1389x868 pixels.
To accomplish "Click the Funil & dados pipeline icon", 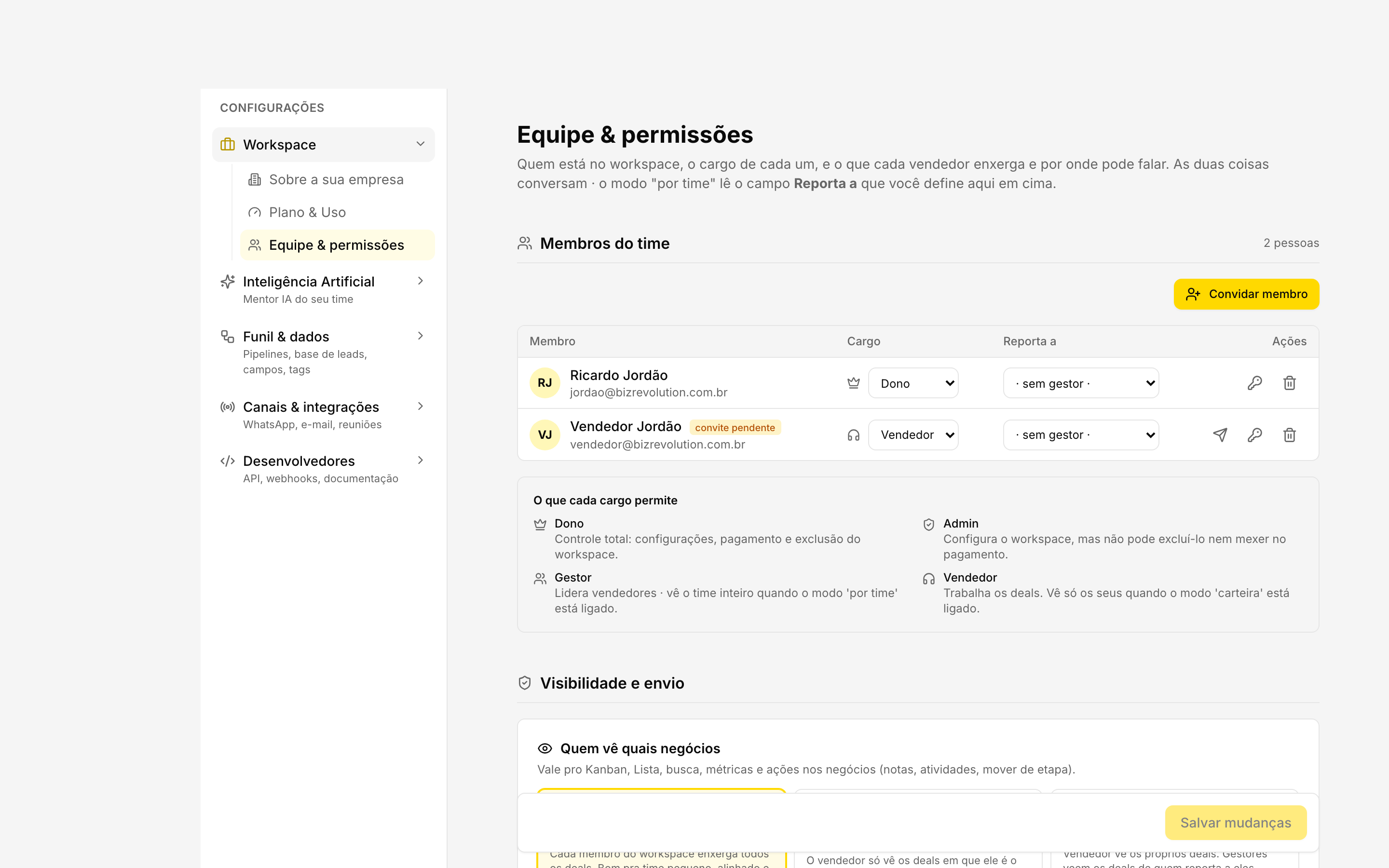I will click(228, 337).
